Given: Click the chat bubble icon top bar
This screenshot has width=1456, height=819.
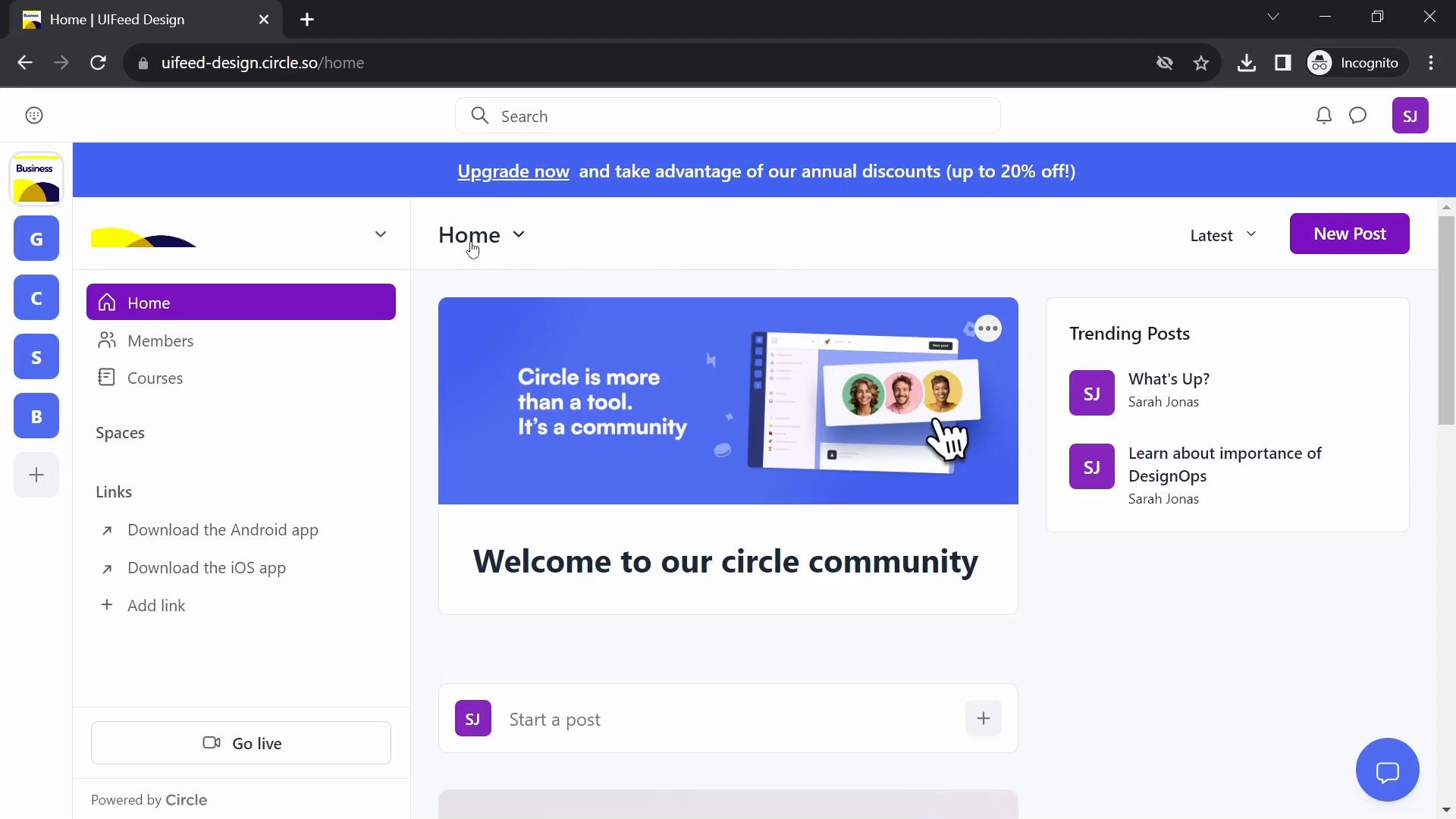Looking at the screenshot, I should pyautogui.click(x=1360, y=115).
